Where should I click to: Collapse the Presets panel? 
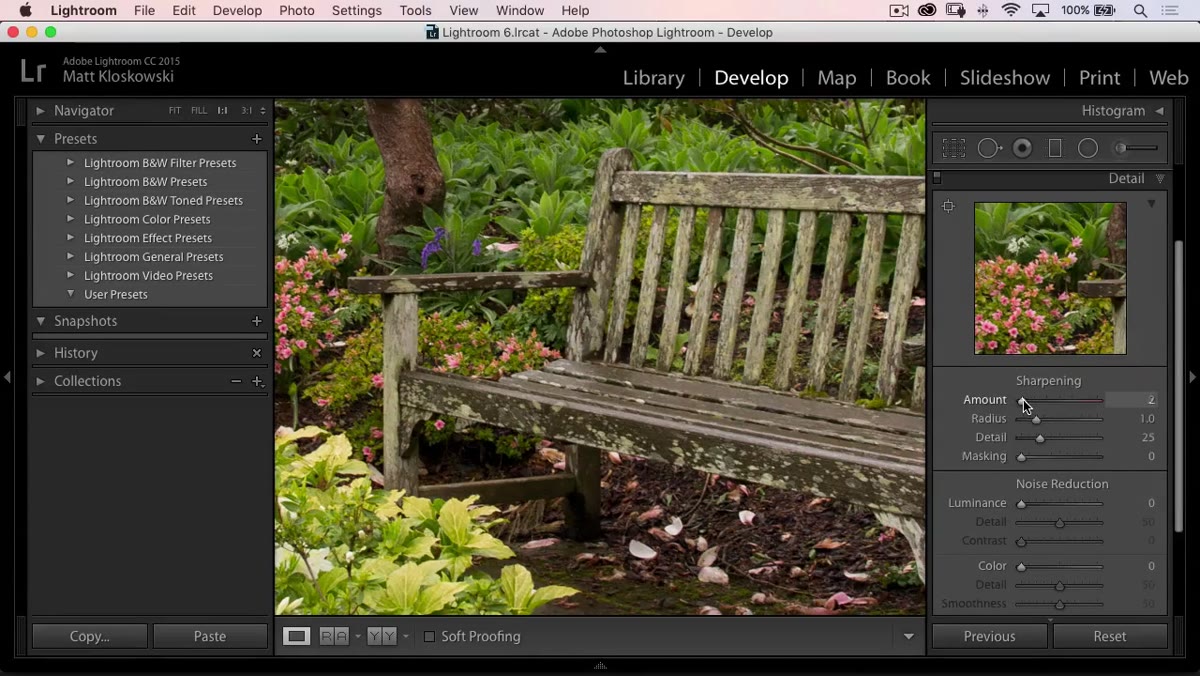point(40,139)
